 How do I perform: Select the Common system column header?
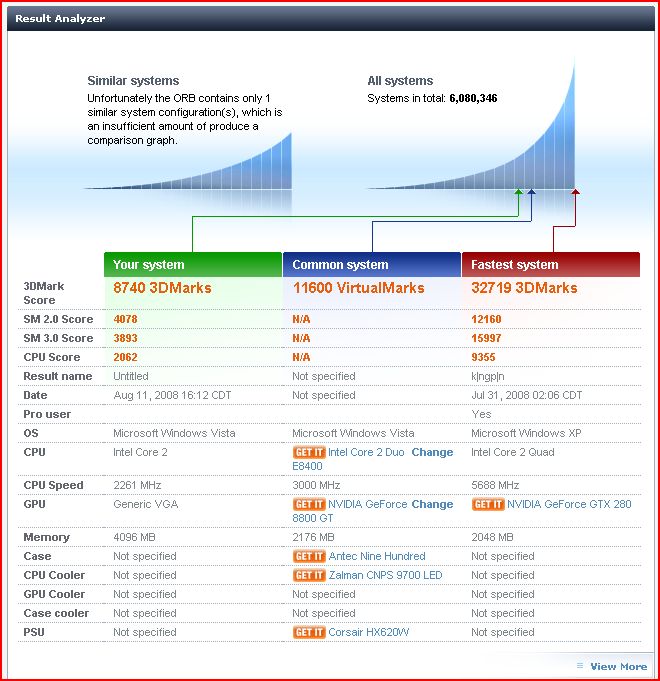(372, 264)
